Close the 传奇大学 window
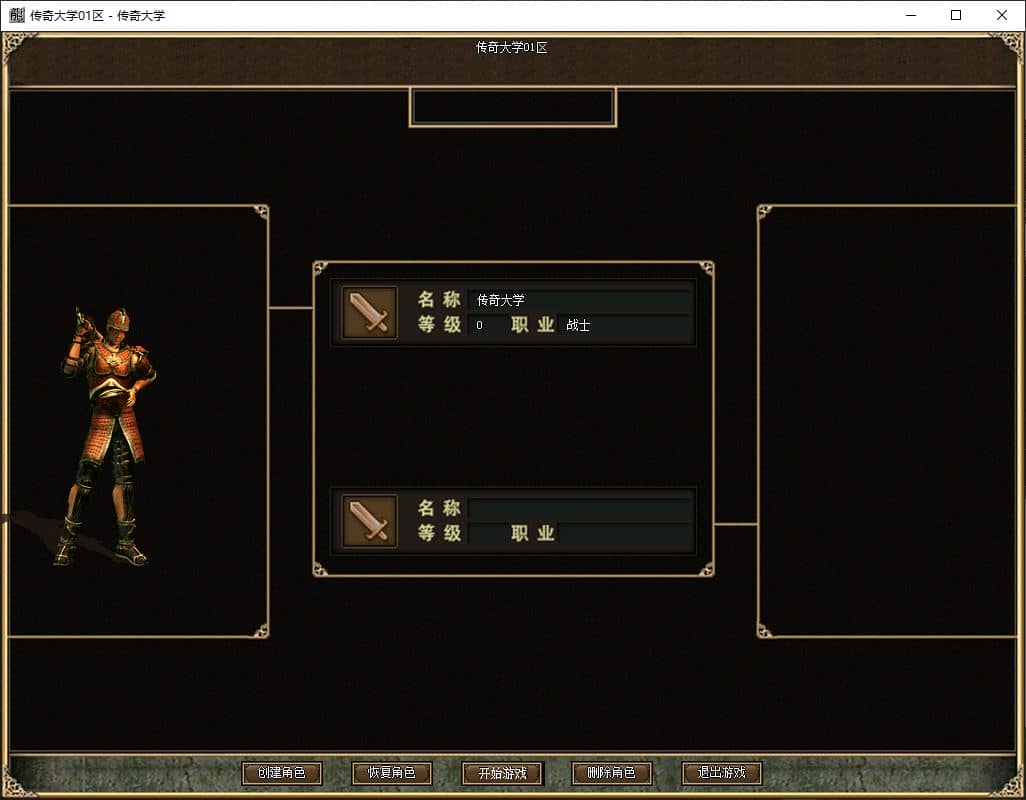 point(1002,15)
